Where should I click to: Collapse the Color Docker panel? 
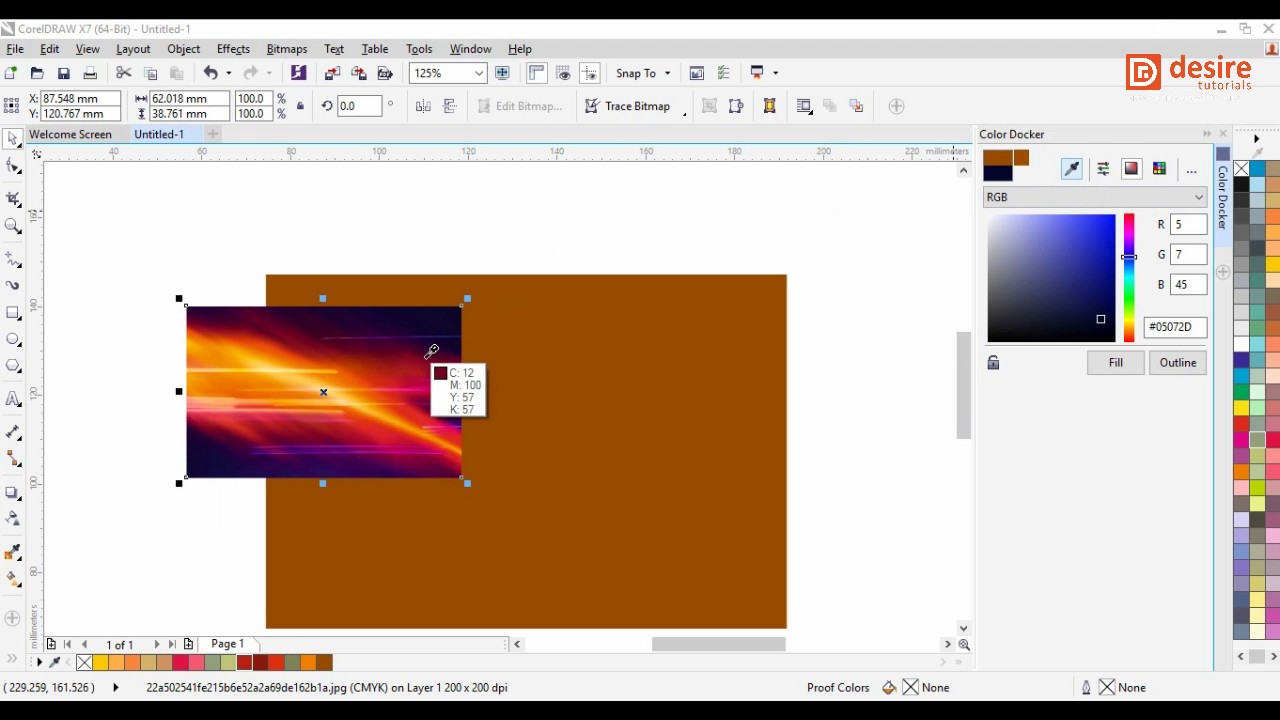click(1207, 134)
